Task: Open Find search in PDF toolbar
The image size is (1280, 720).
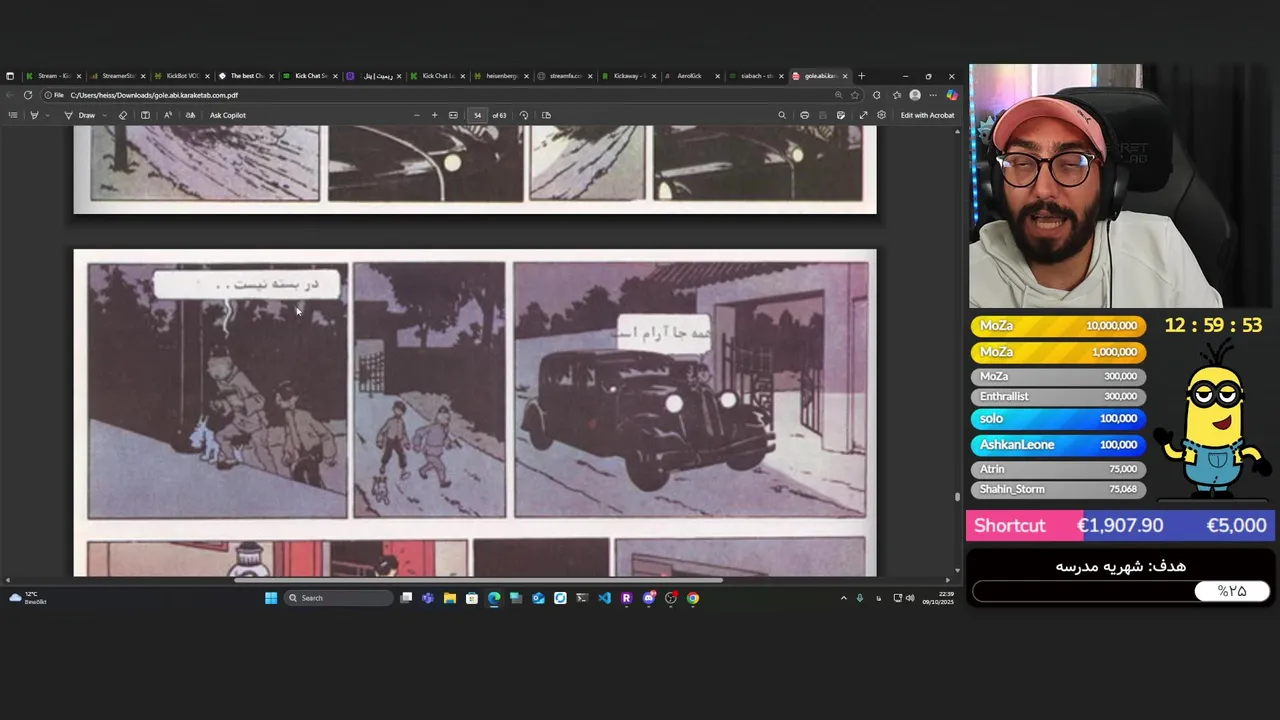Action: coord(782,115)
